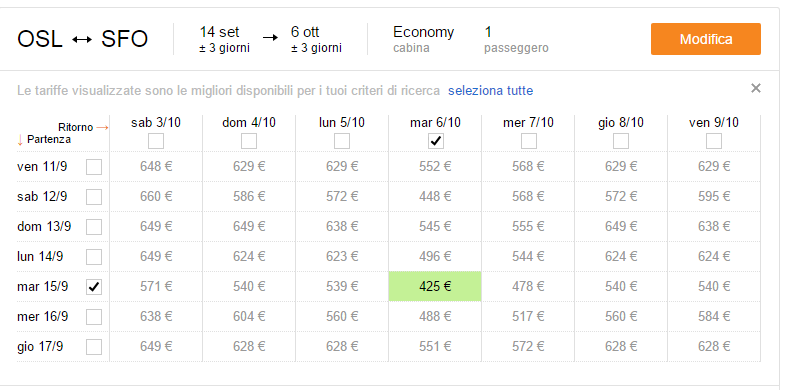
Task: Select the 496 € fare for lun 14/9
Action: tap(435, 256)
